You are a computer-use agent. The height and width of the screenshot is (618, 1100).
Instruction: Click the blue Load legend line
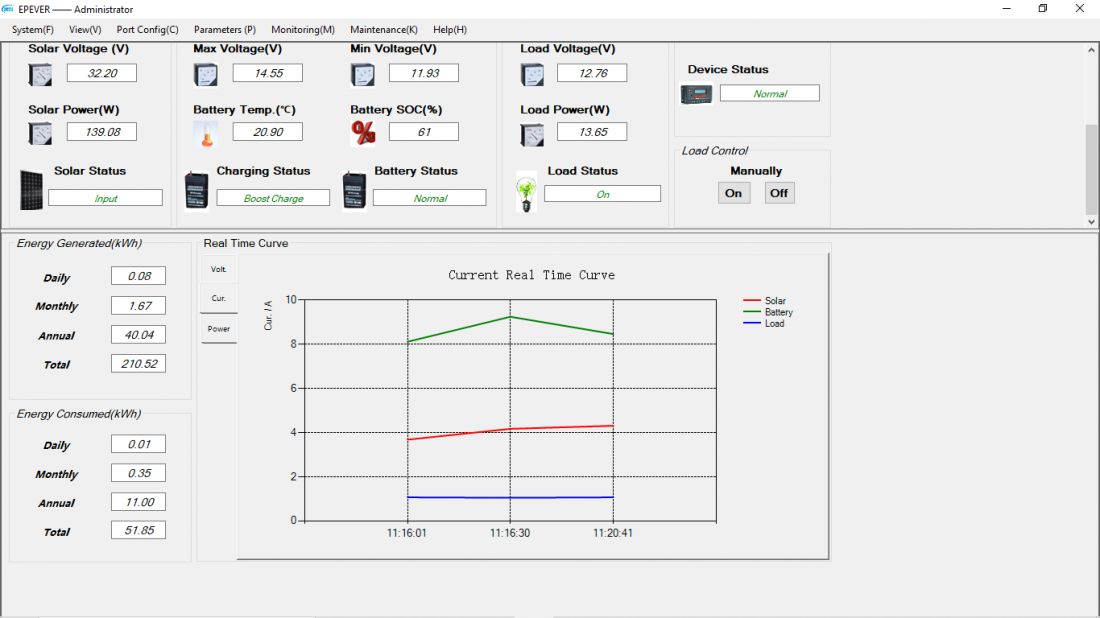coord(752,323)
